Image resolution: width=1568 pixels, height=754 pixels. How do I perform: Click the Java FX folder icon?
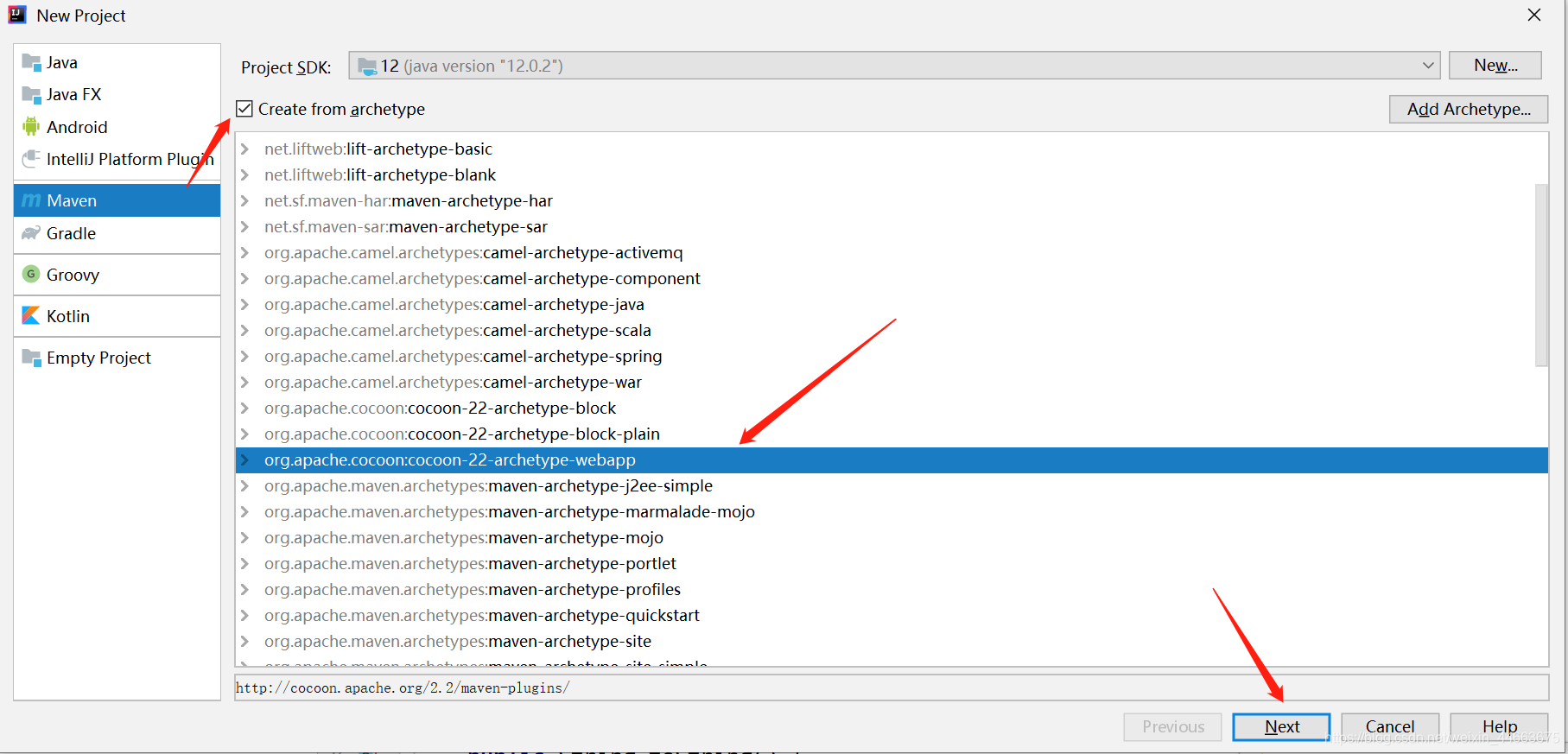pos(31,94)
